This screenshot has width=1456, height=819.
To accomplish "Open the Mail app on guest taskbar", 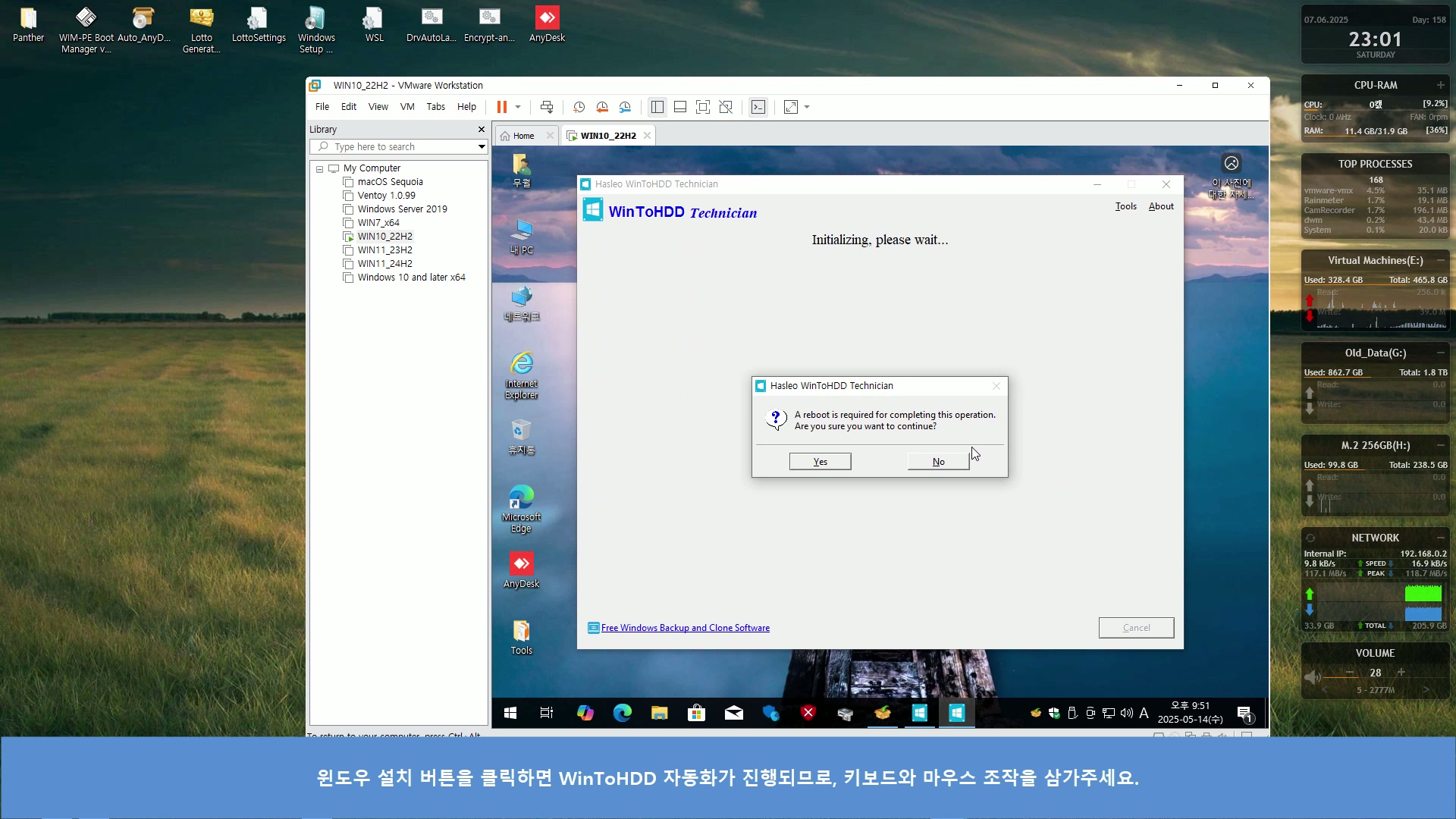I will pyautogui.click(x=733, y=713).
